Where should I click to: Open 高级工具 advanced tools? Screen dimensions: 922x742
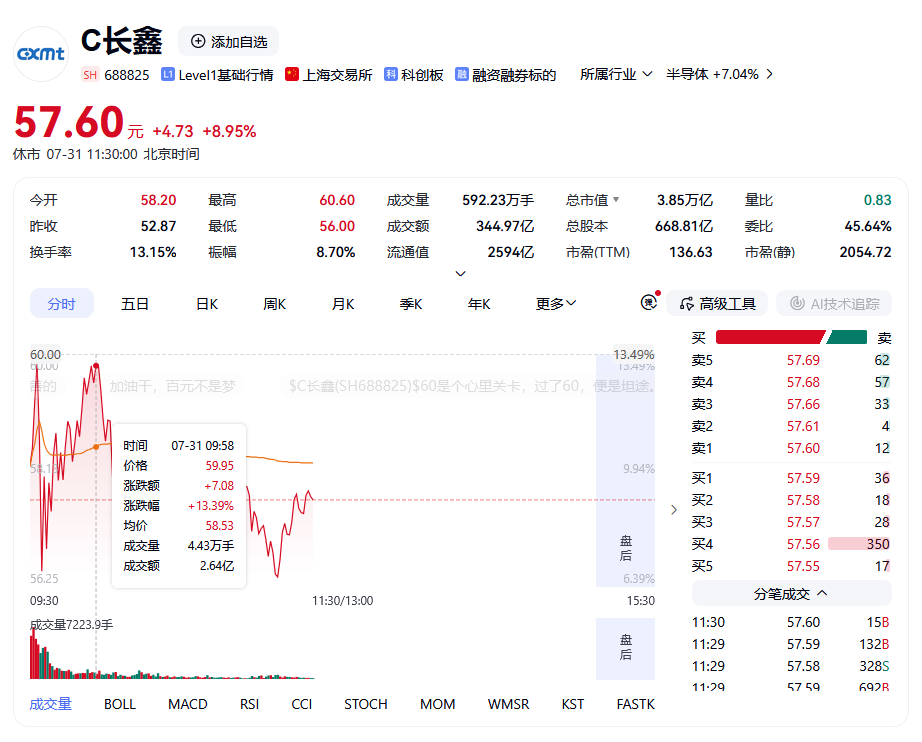coord(717,303)
